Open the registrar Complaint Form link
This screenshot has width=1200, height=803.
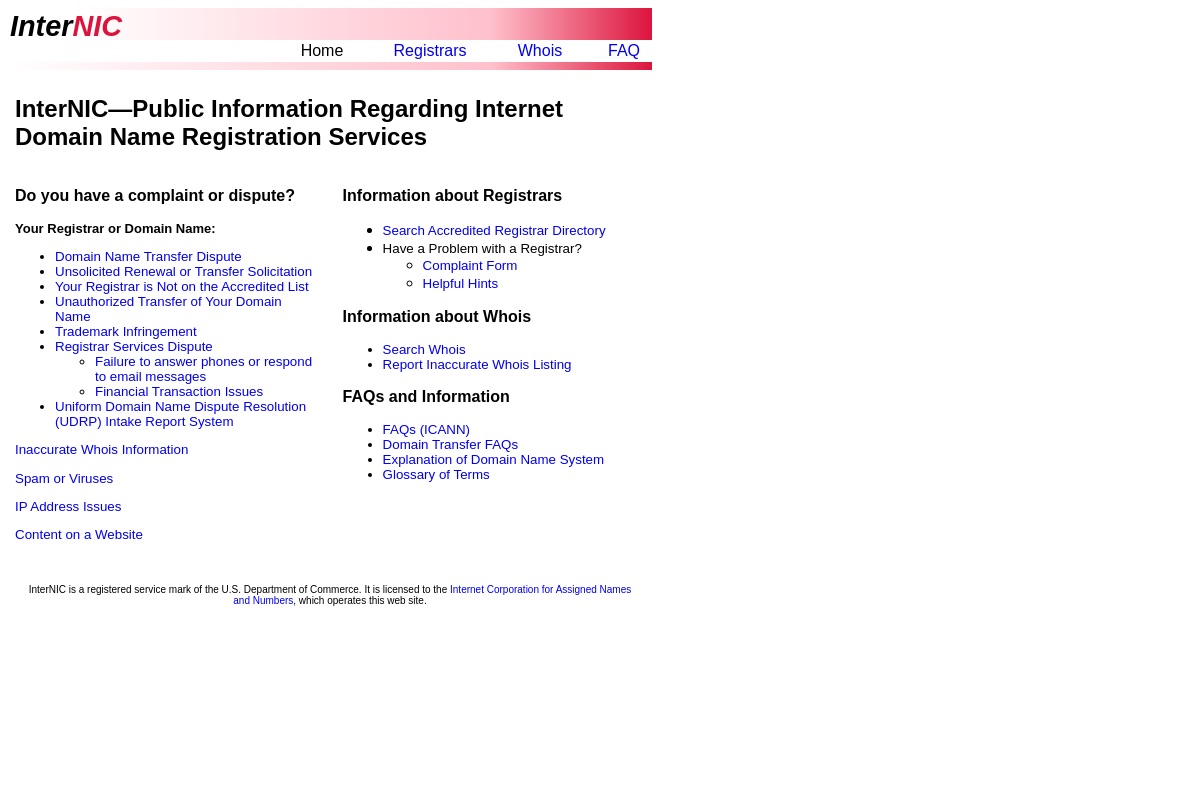tap(469, 266)
